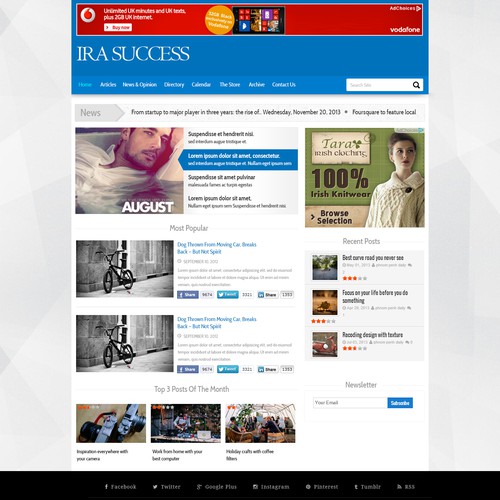Open the AdChoices icon in top banner
The image size is (500, 500).
click(x=418, y=8)
